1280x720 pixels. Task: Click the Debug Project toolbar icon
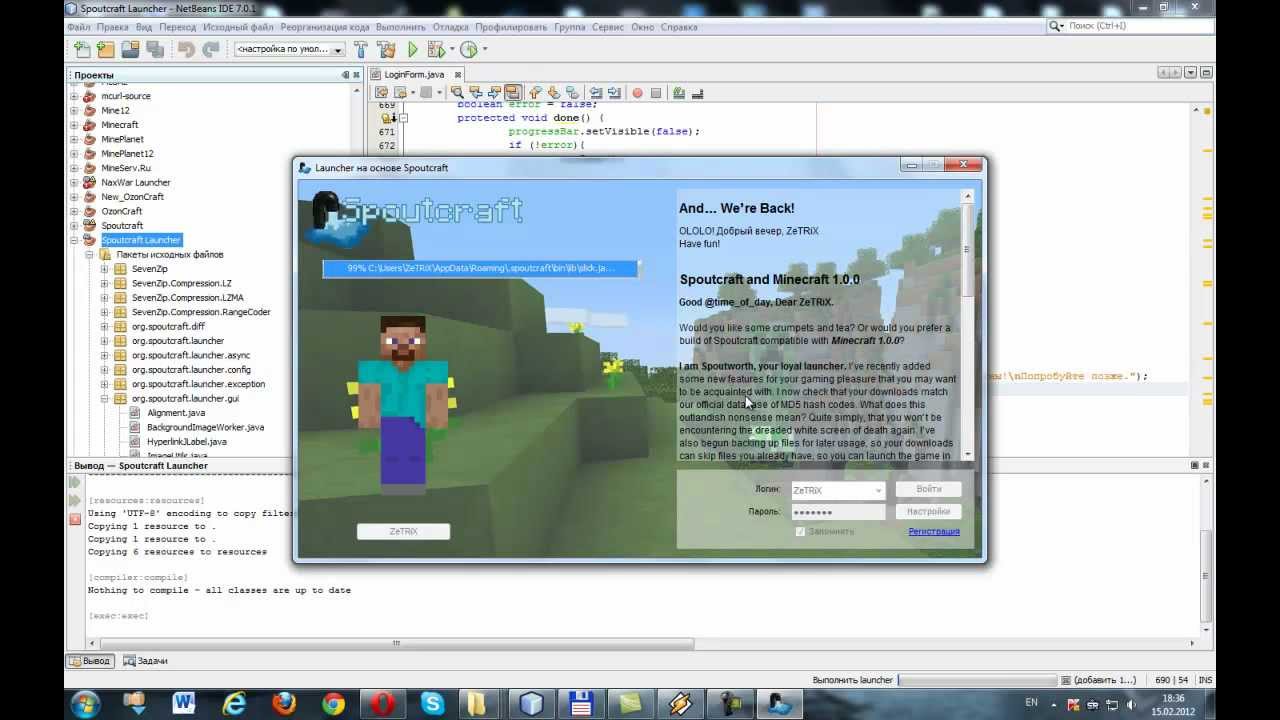pos(435,49)
